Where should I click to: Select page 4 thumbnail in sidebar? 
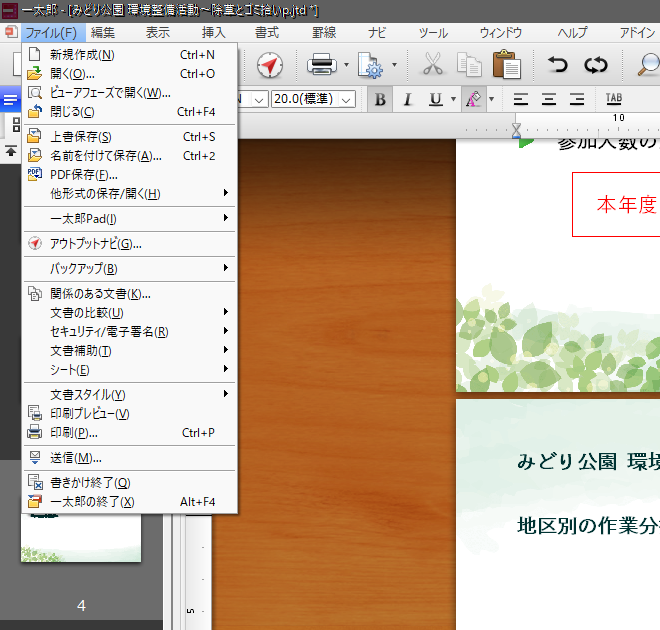point(81,537)
